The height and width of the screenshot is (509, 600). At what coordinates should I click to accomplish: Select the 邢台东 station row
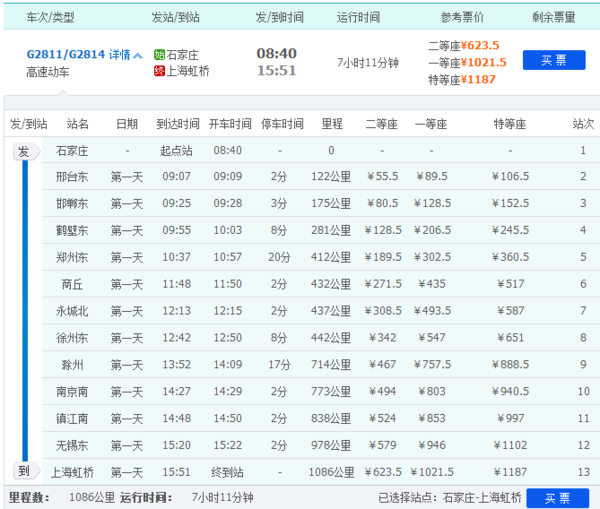pos(321,176)
